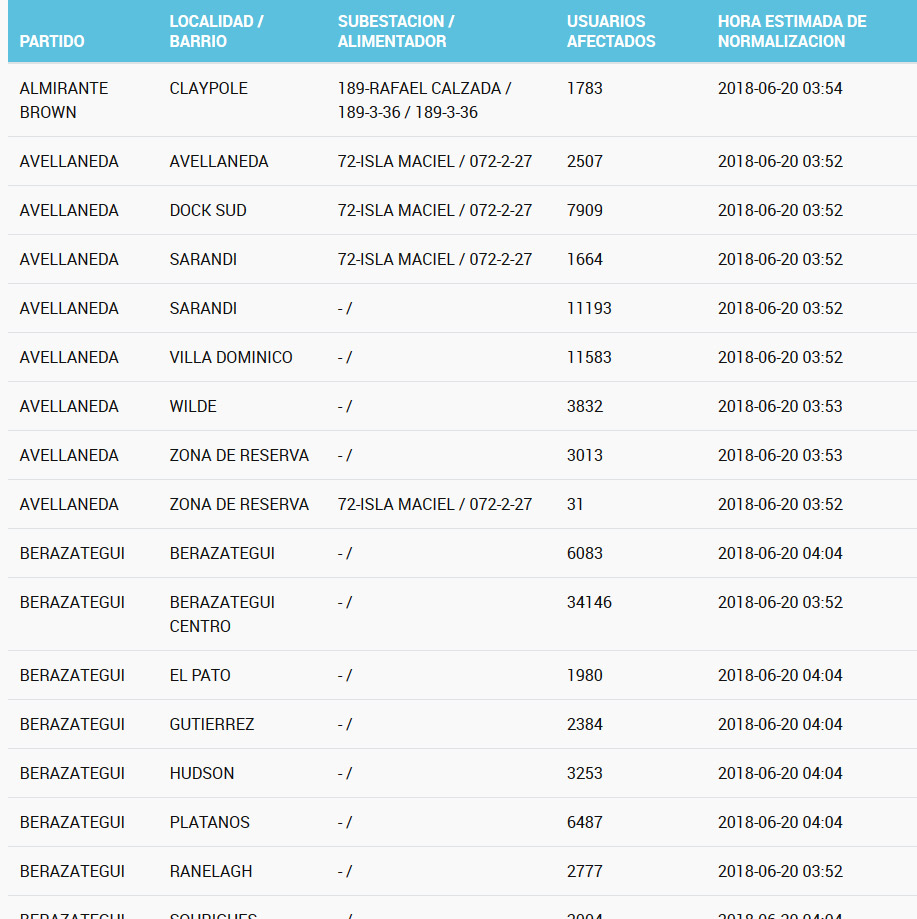
Task: Click the HUDSON locality cell
Action: [202, 773]
